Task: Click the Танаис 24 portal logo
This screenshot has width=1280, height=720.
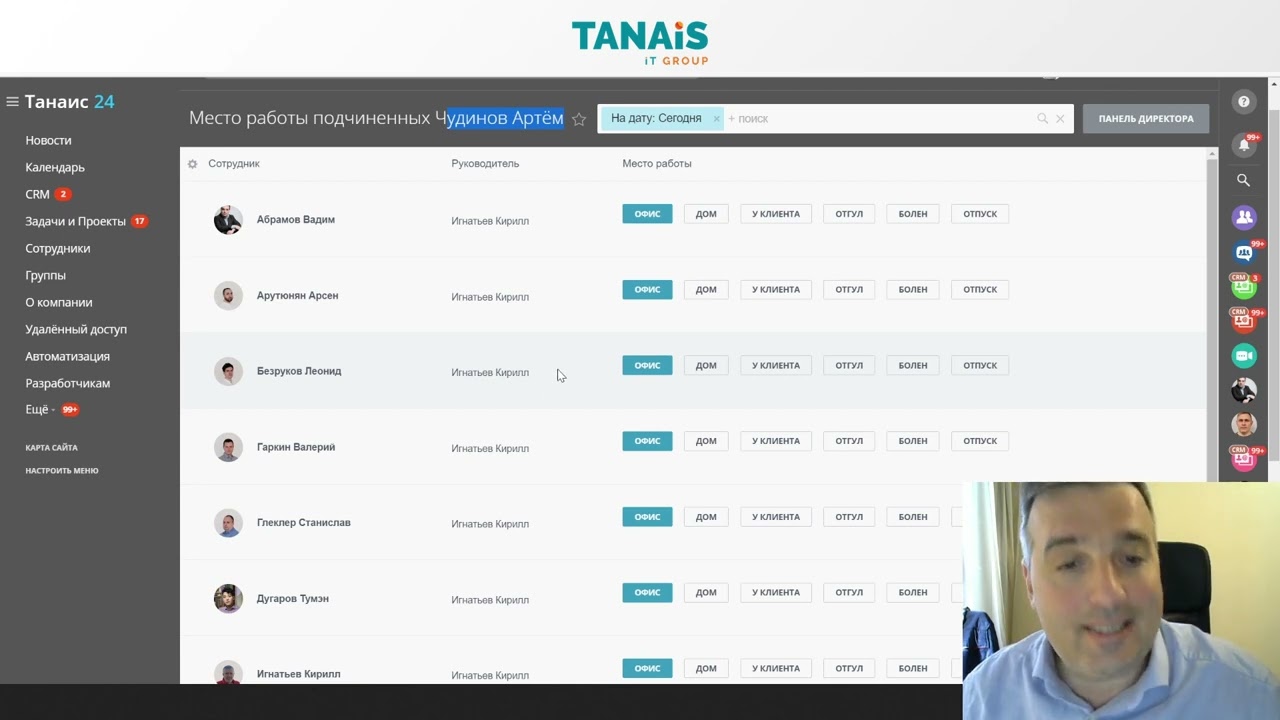Action: (69, 102)
